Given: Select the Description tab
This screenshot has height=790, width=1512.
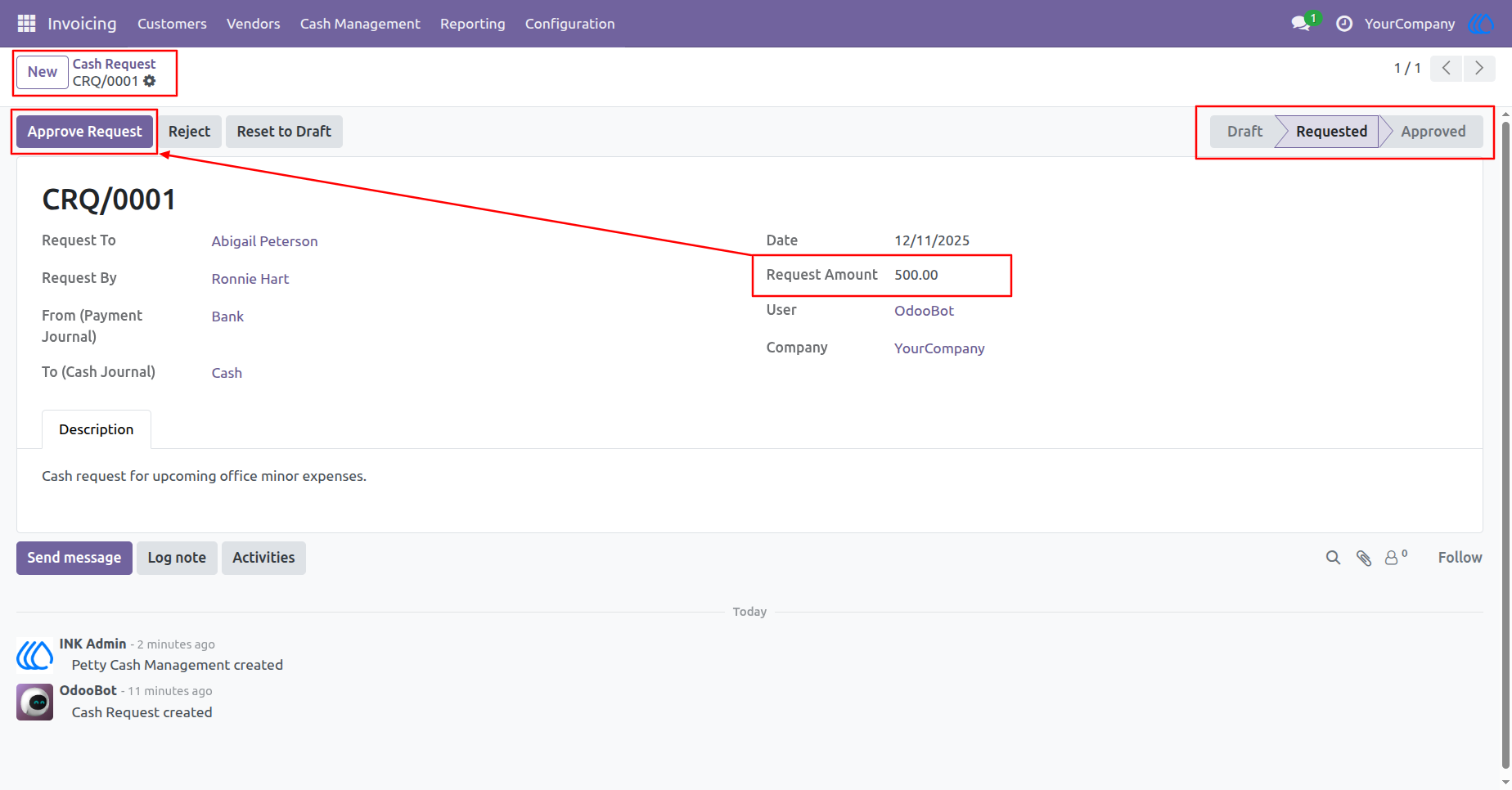Looking at the screenshot, I should 97,429.
